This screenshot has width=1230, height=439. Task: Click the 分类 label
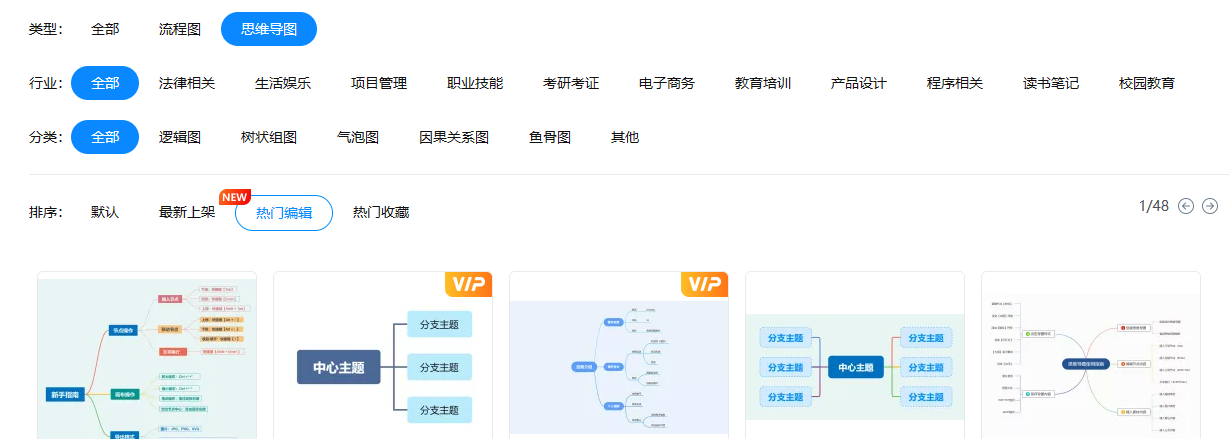pos(46,137)
